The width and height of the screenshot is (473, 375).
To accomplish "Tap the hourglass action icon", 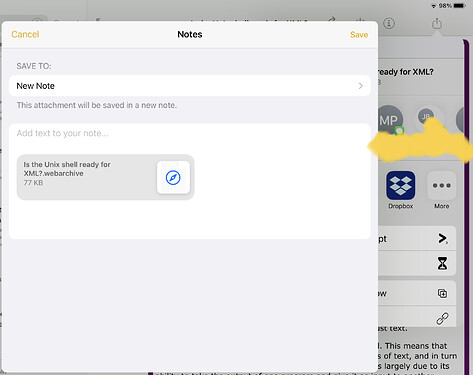I will (x=442, y=263).
